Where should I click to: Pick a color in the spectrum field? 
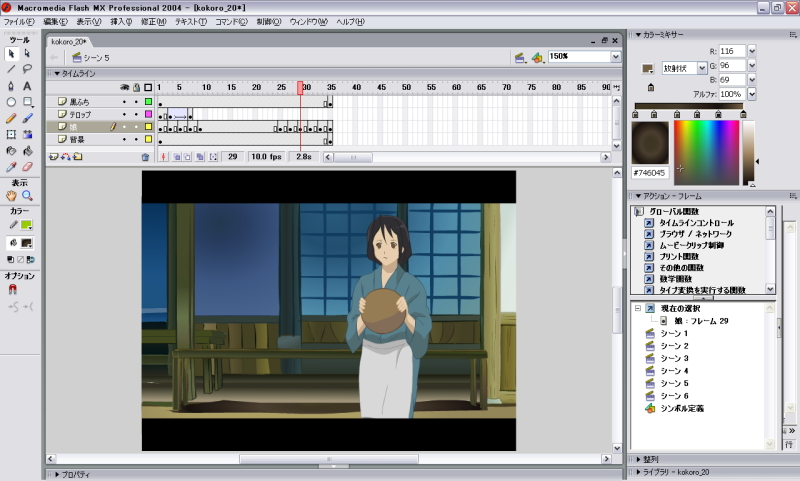point(706,153)
